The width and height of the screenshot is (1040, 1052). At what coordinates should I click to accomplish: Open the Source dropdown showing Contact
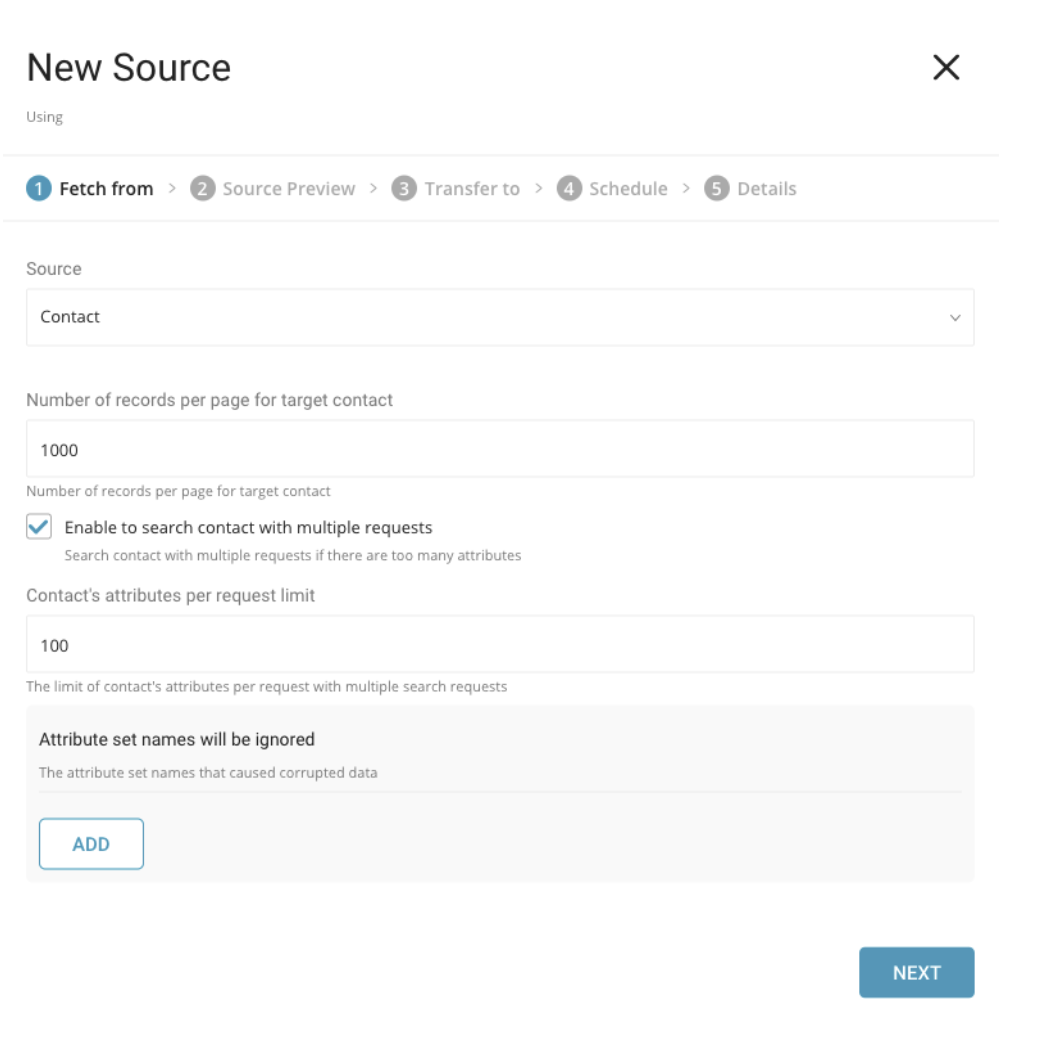(500, 317)
